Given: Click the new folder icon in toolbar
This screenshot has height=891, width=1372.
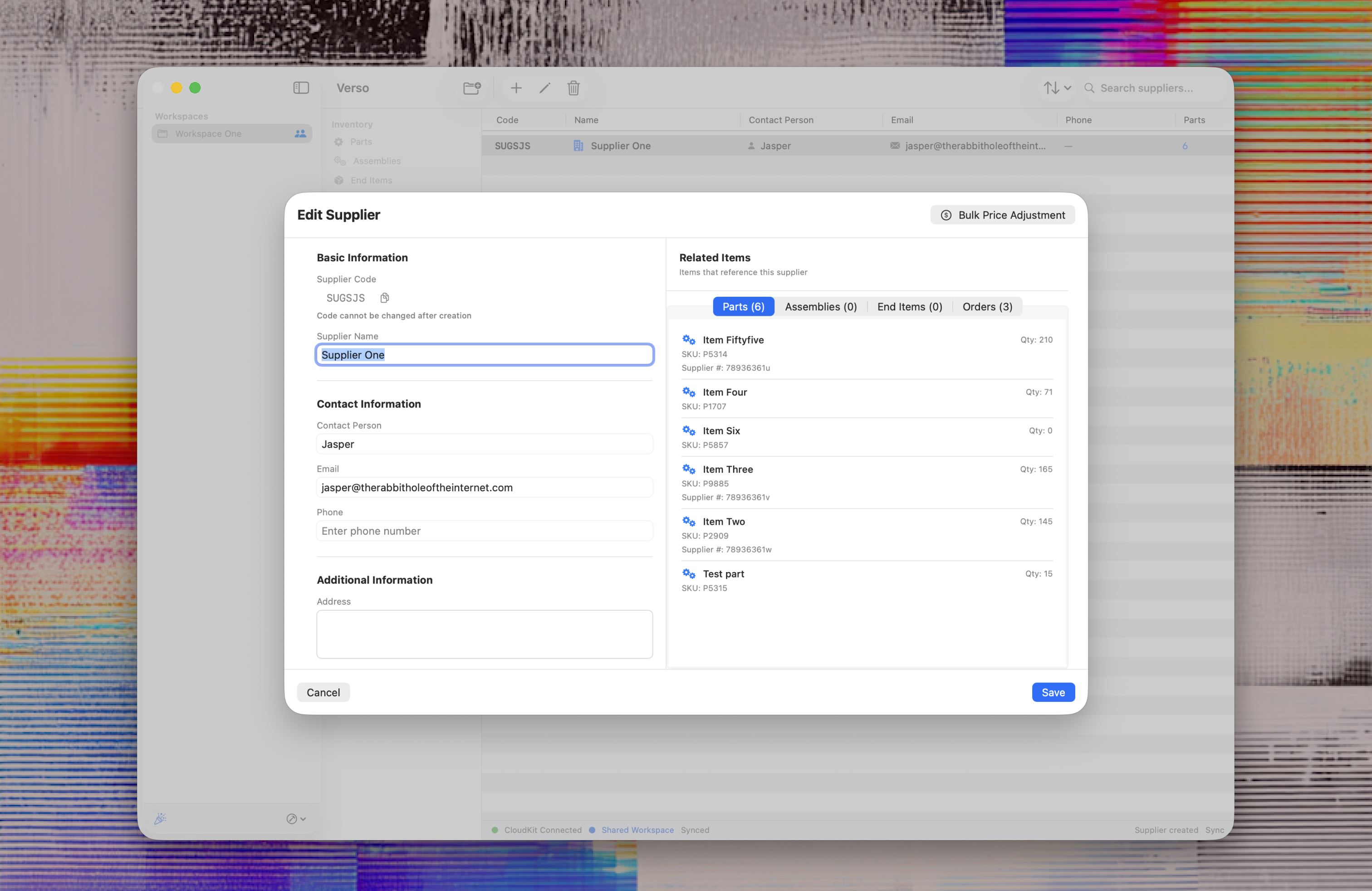Looking at the screenshot, I should coord(471,88).
